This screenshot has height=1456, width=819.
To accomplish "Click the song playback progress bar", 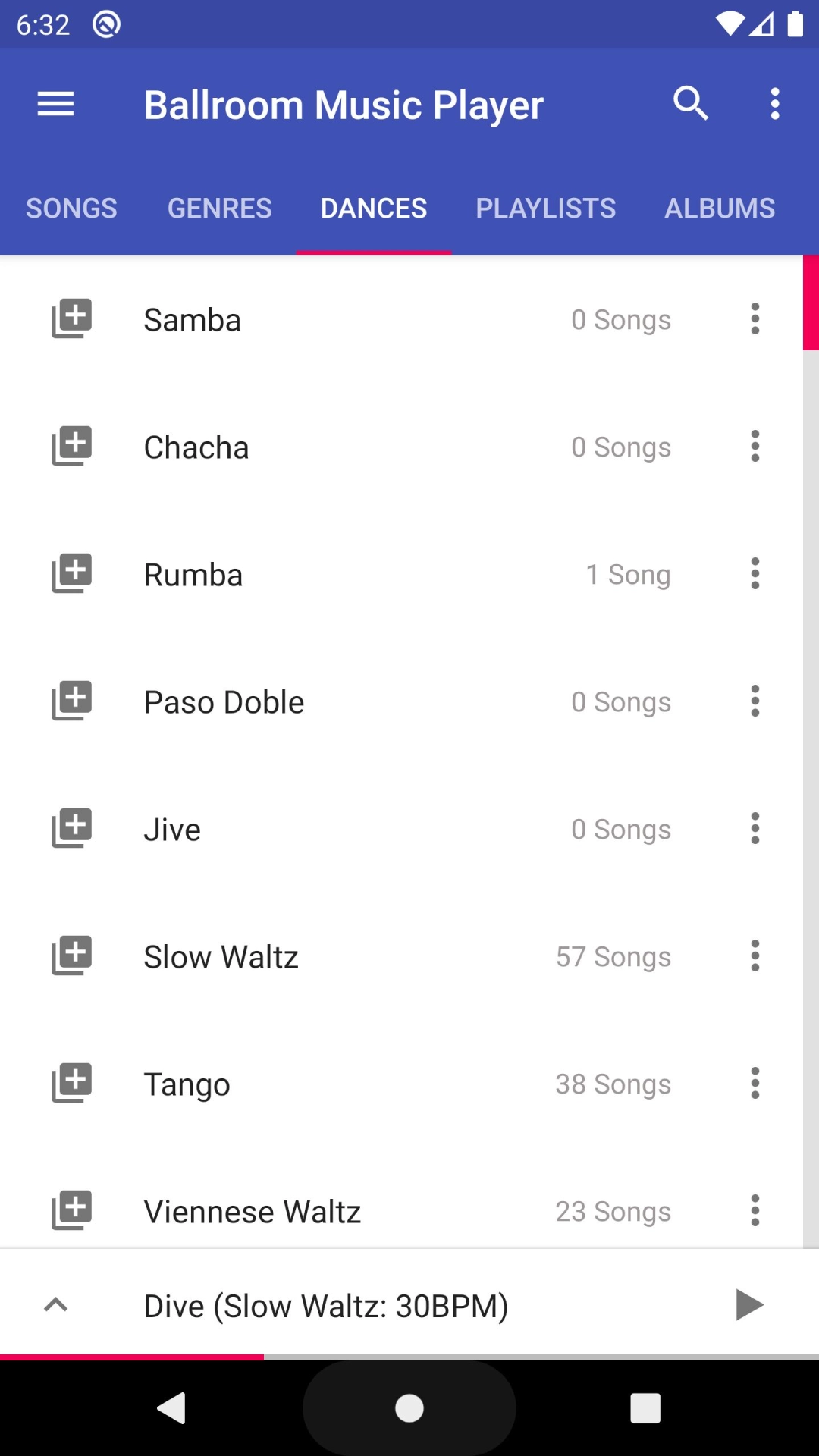I will coord(409,1357).
